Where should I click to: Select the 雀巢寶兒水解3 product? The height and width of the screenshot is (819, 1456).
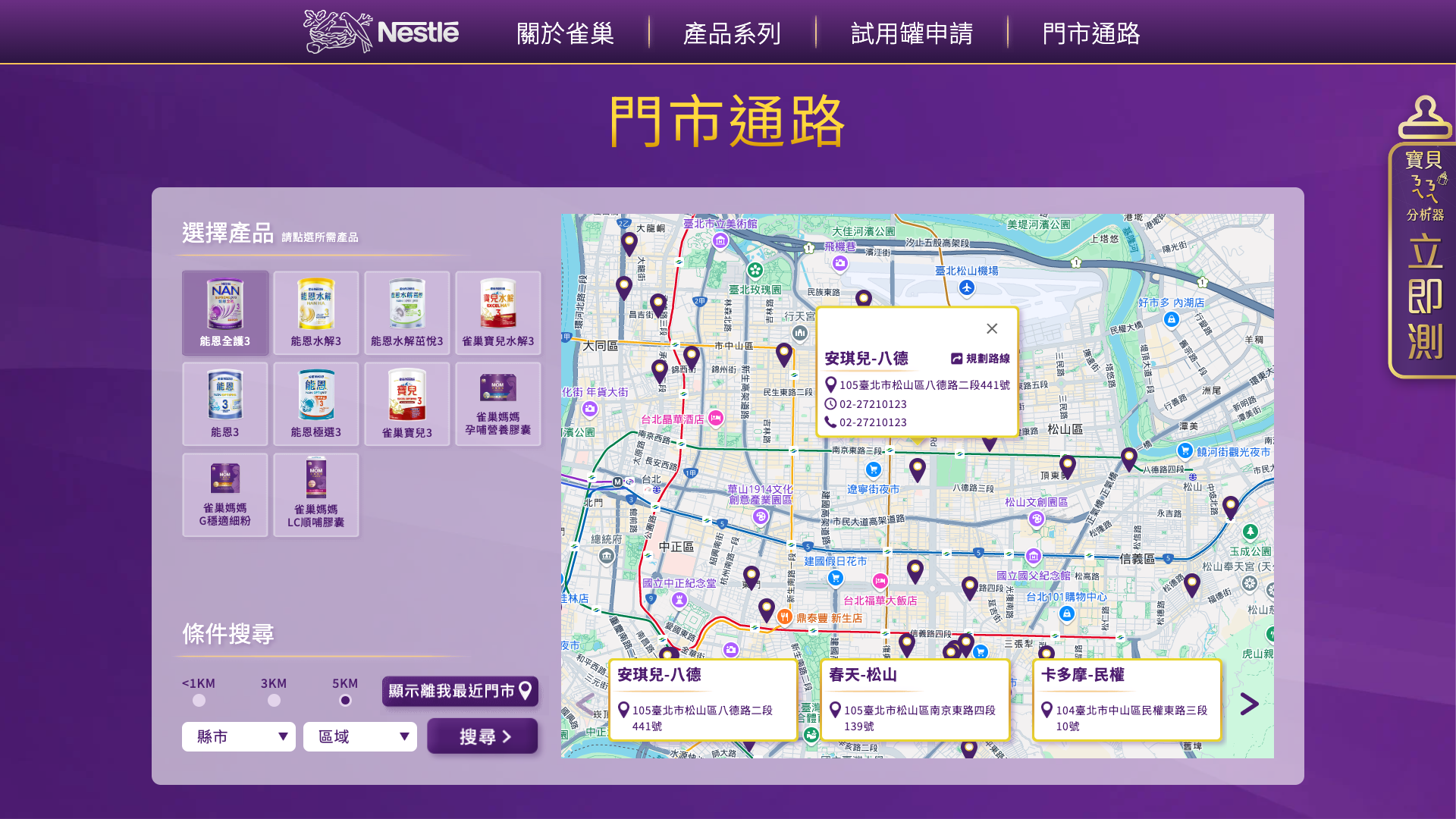coord(498,312)
